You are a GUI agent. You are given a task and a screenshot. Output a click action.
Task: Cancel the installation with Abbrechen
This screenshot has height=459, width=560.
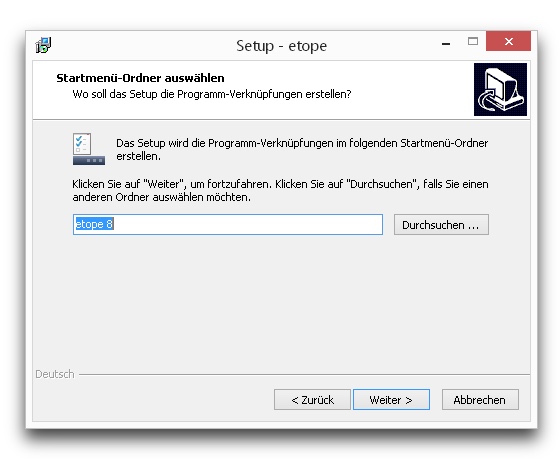pos(480,399)
